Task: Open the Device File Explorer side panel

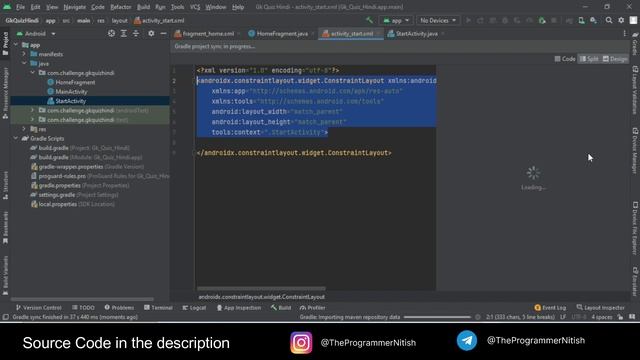Action: (635, 229)
